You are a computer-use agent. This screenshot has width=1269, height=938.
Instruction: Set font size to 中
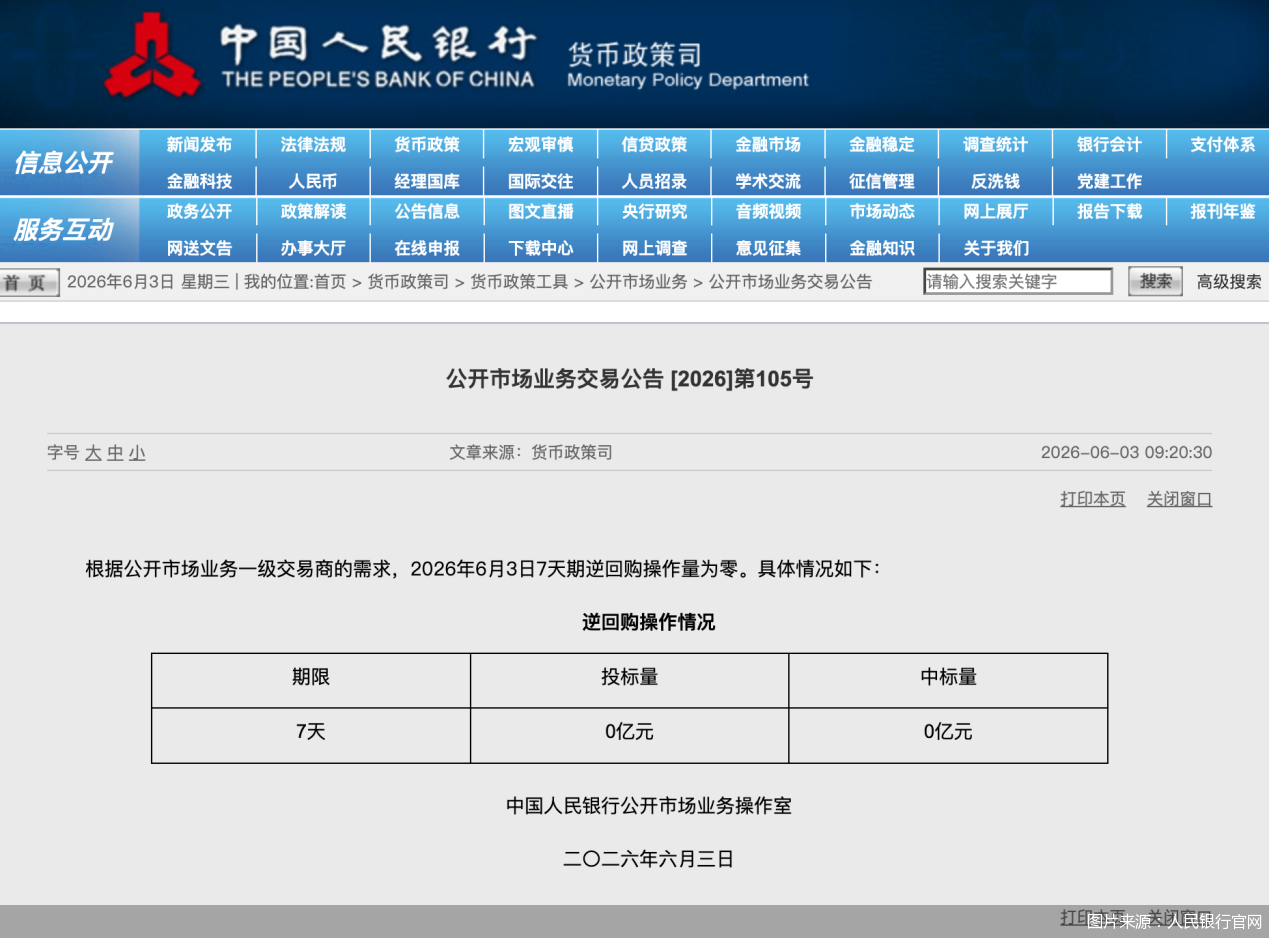115,453
